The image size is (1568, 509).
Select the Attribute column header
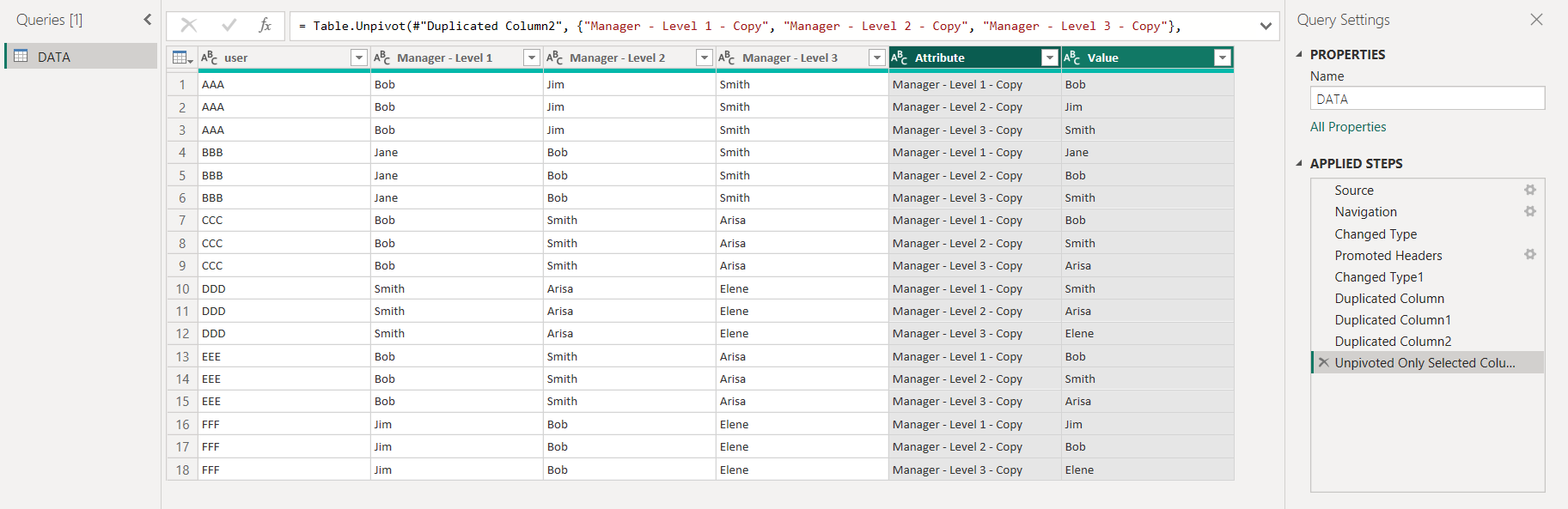[974, 58]
